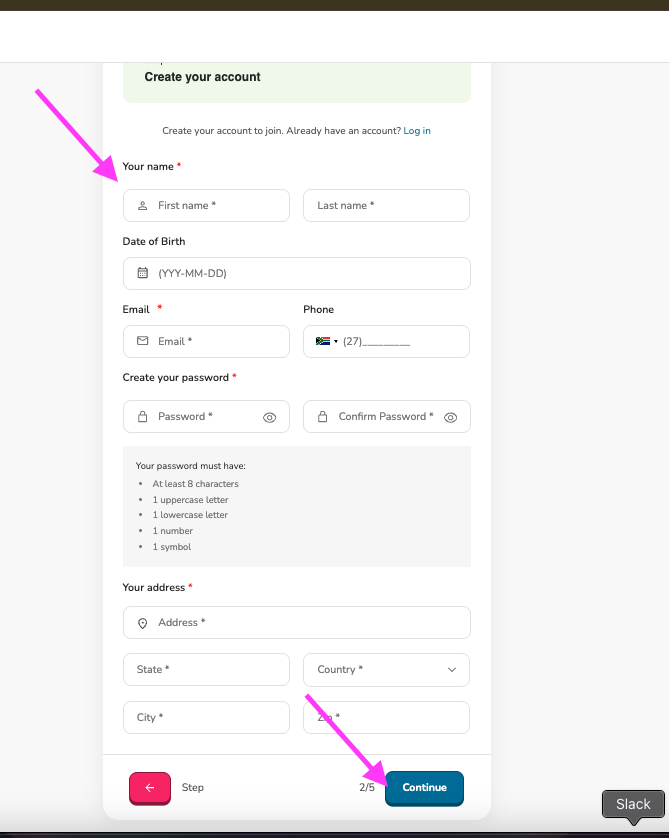
Task: Open the phone country flag selector
Action: tap(326, 341)
